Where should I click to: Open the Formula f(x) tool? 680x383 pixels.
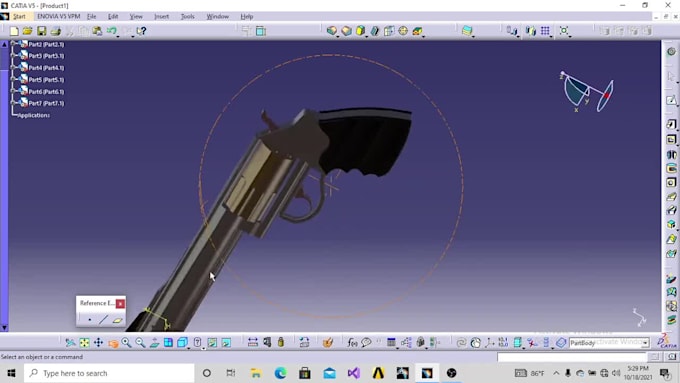pos(352,343)
